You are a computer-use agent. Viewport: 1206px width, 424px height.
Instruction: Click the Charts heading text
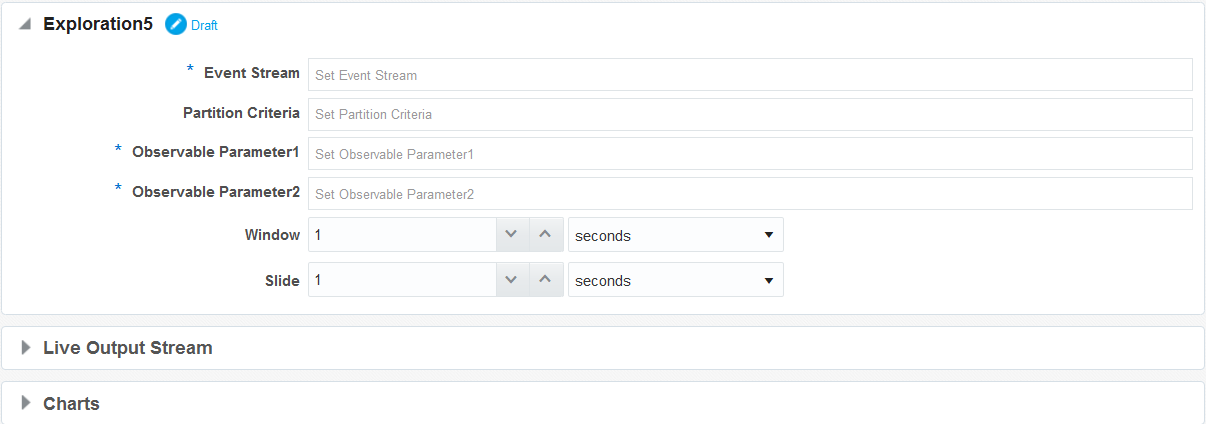[x=71, y=404]
